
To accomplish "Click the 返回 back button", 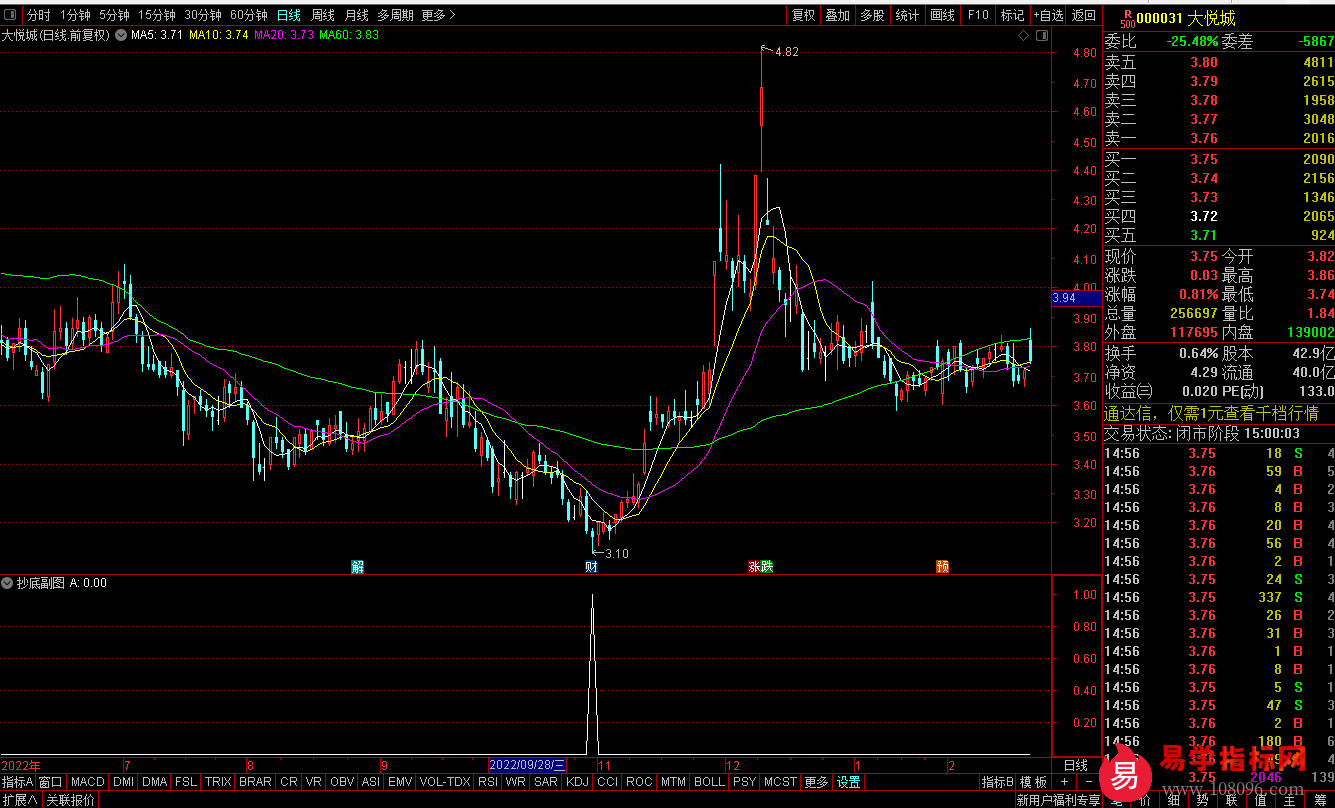I will pyautogui.click(x=1084, y=15).
